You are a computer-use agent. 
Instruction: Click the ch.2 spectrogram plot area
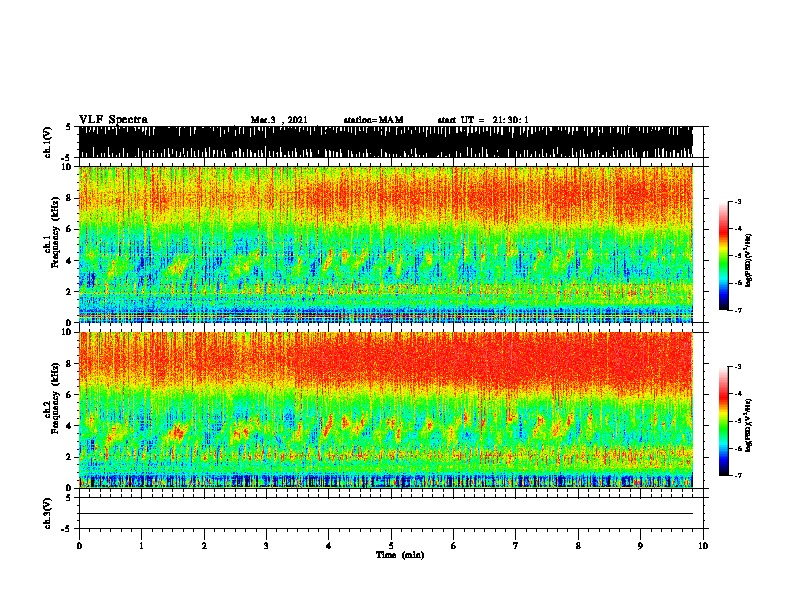386,410
